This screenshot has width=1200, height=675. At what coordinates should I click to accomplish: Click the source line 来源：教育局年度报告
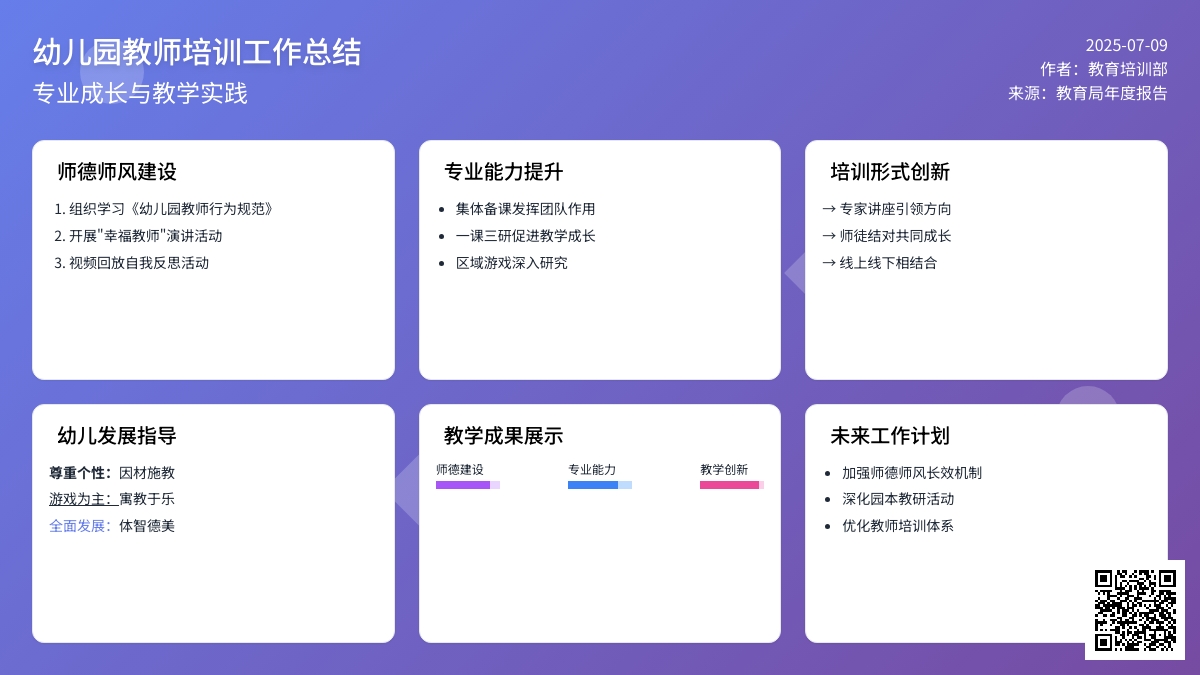point(1088,93)
